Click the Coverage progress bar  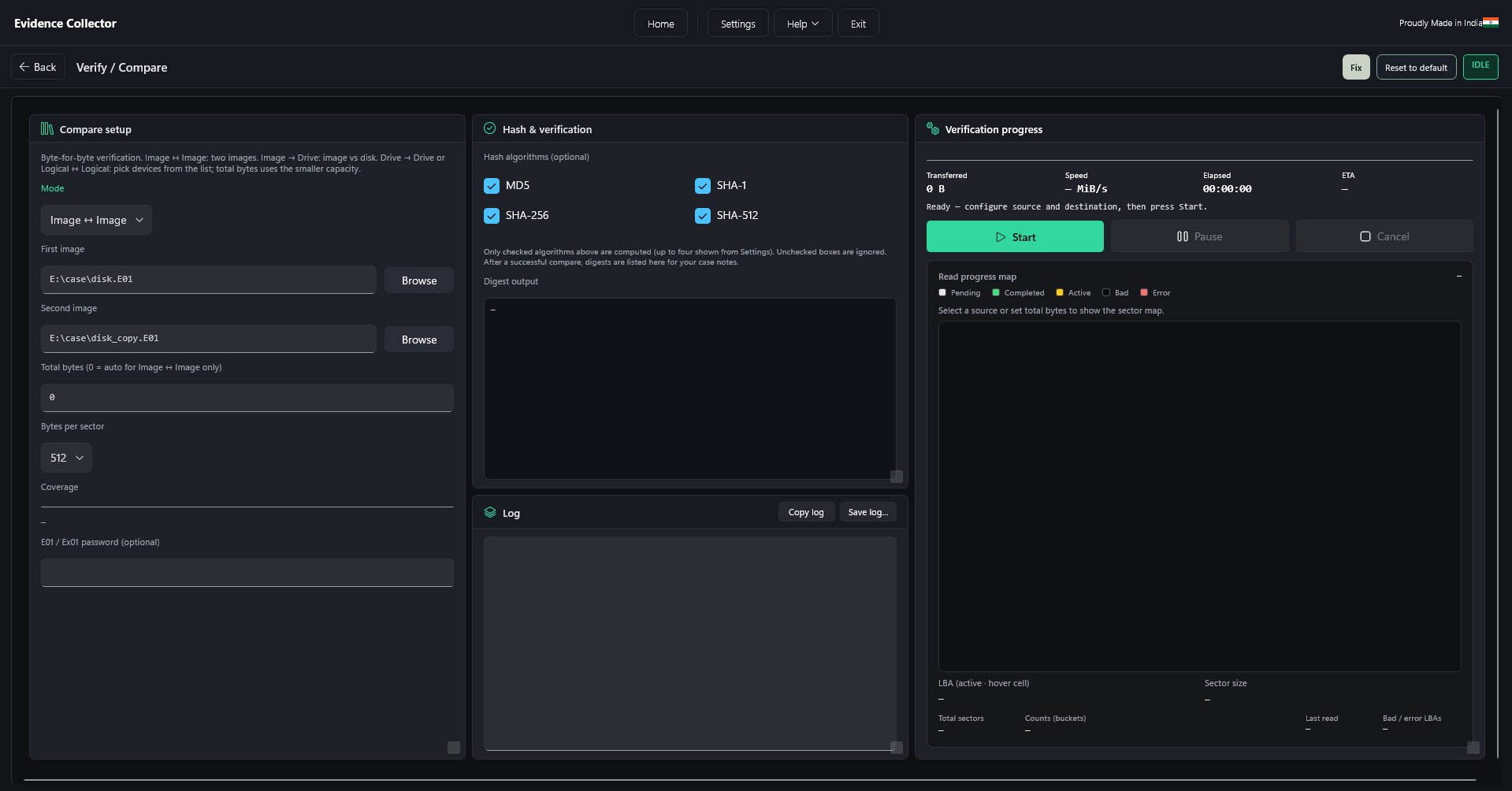pyautogui.click(x=247, y=506)
